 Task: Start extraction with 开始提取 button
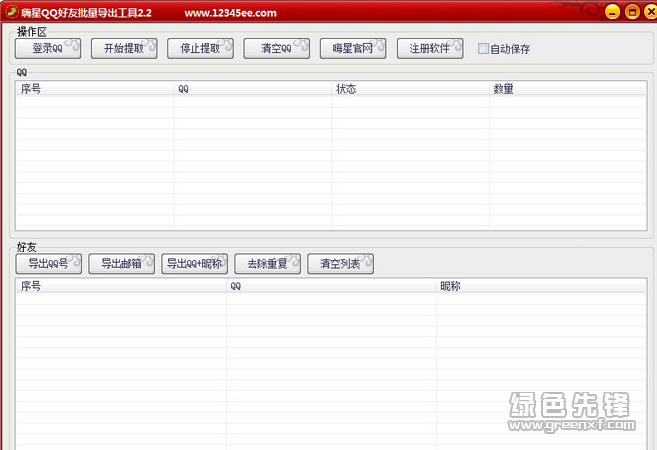tap(124, 49)
